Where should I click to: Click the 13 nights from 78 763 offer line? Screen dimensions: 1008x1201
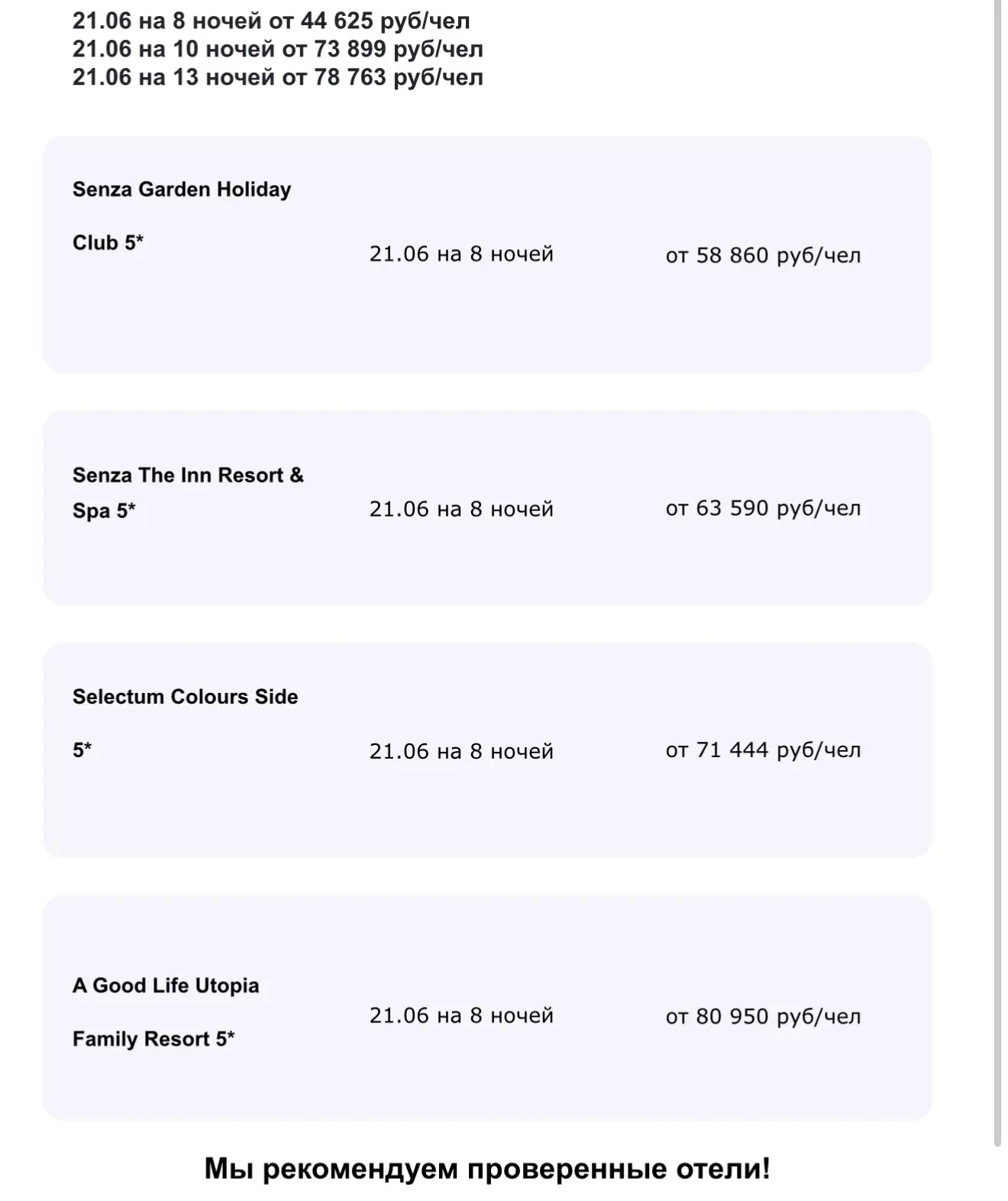click(x=278, y=77)
